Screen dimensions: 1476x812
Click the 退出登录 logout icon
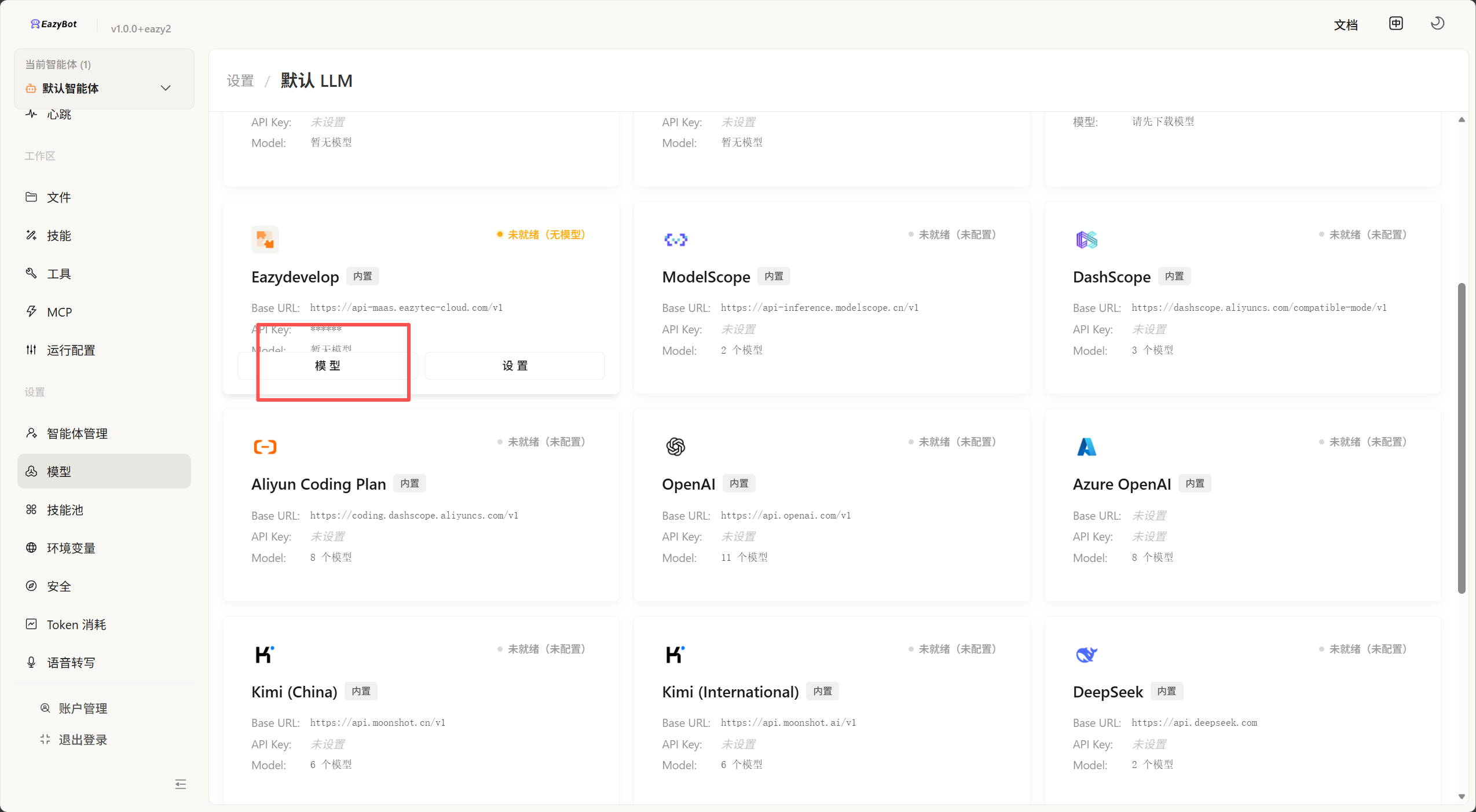point(45,739)
